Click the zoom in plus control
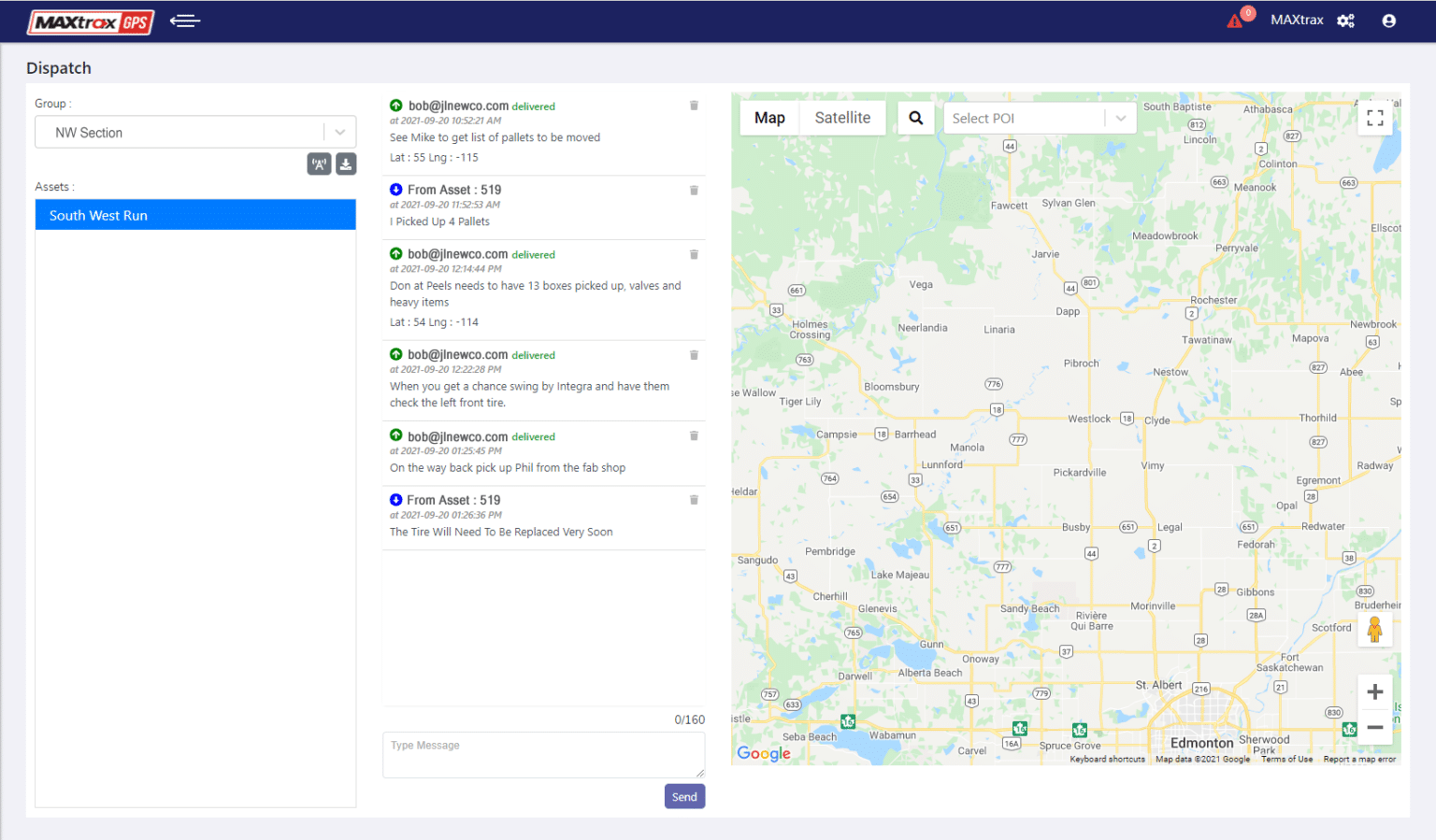Image resolution: width=1436 pixels, height=840 pixels. pyautogui.click(x=1375, y=691)
